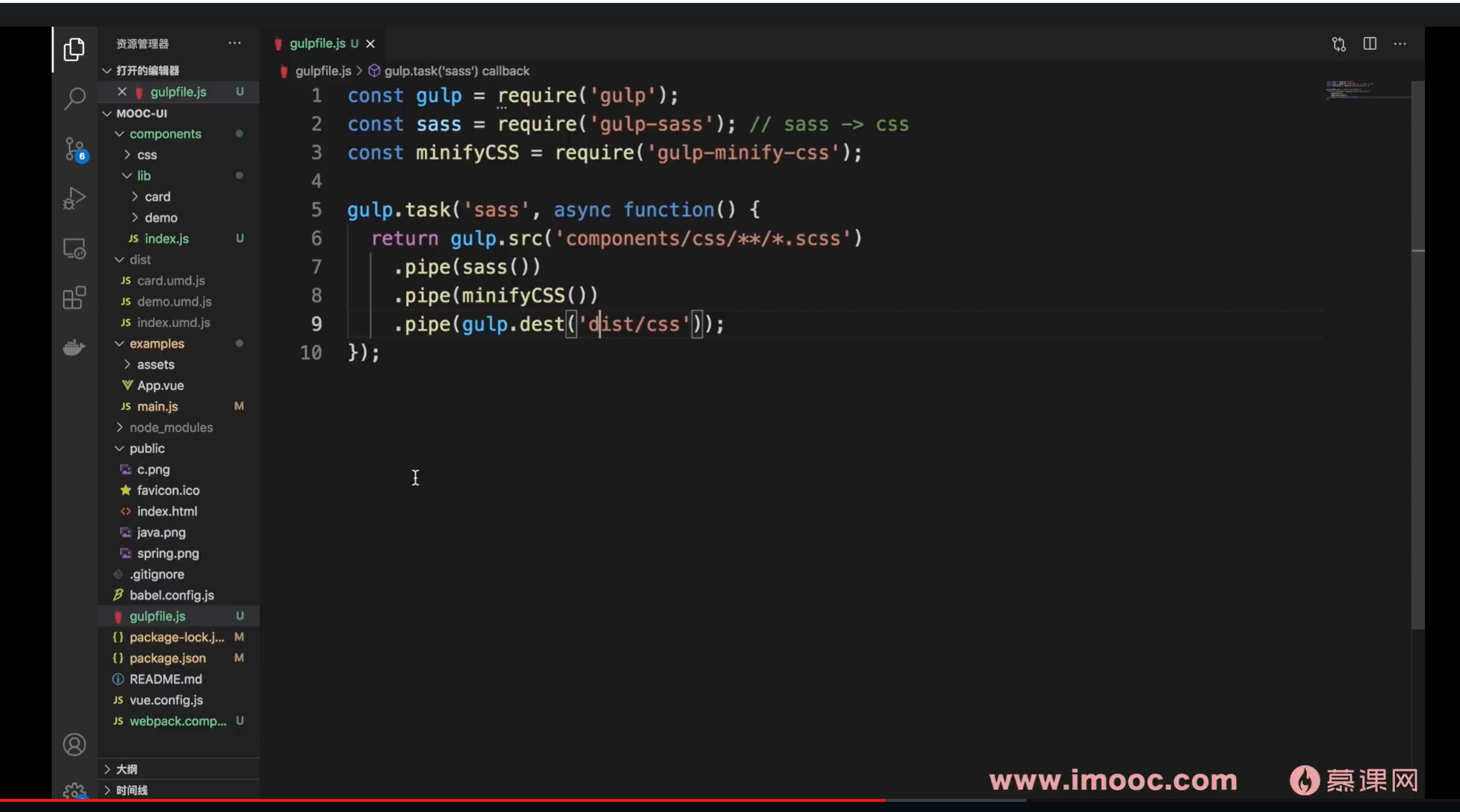Expand the 时间线 timeline section
This screenshot has width=1460, height=812.
pyautogui.click(x=131, y=790)
